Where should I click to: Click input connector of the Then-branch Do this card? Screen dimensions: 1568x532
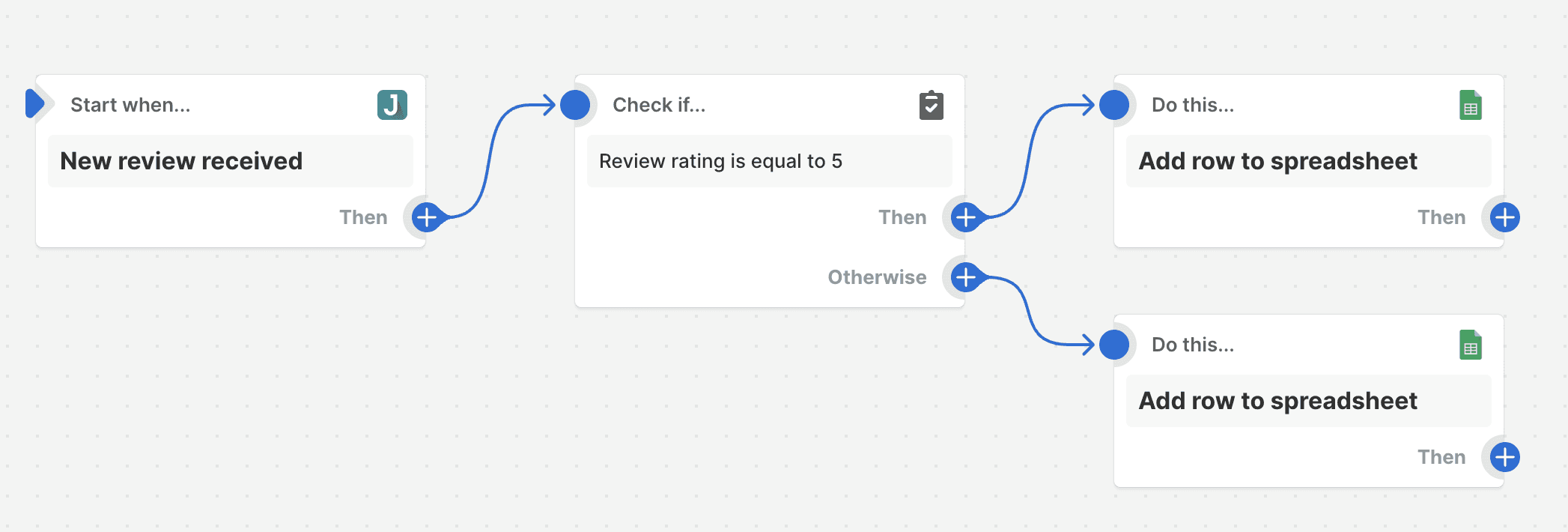point(1114,105)
